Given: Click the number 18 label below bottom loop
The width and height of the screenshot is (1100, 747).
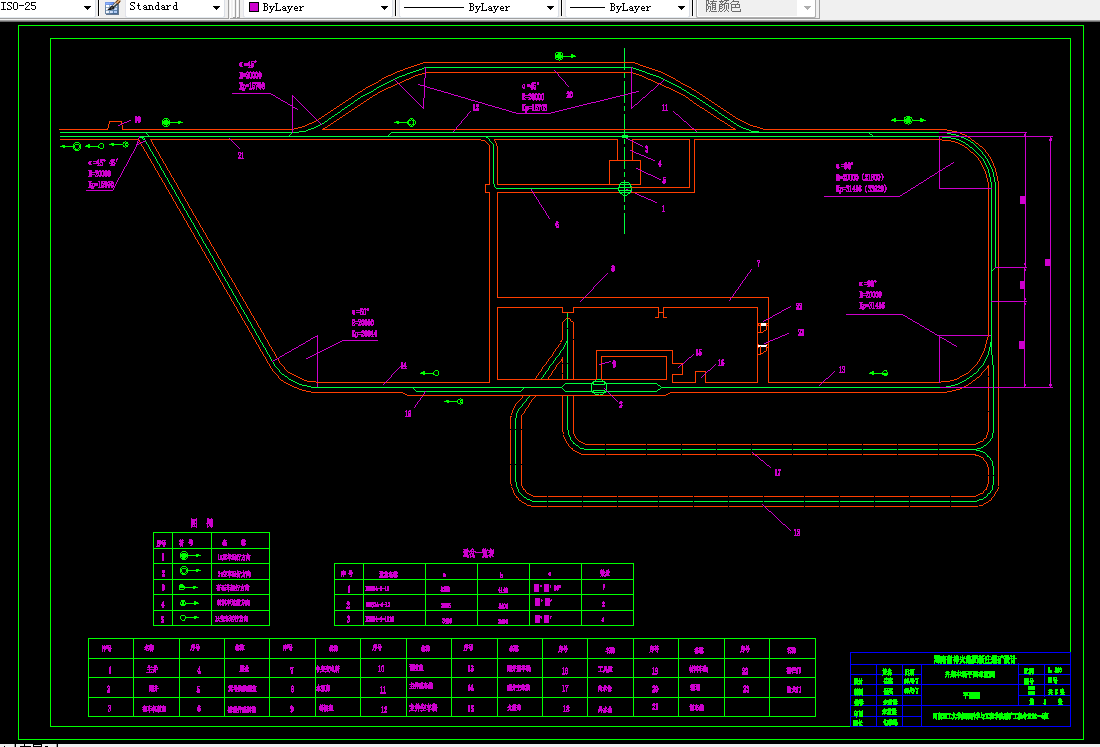Looking at the screenshot, I should click(796, 533).
